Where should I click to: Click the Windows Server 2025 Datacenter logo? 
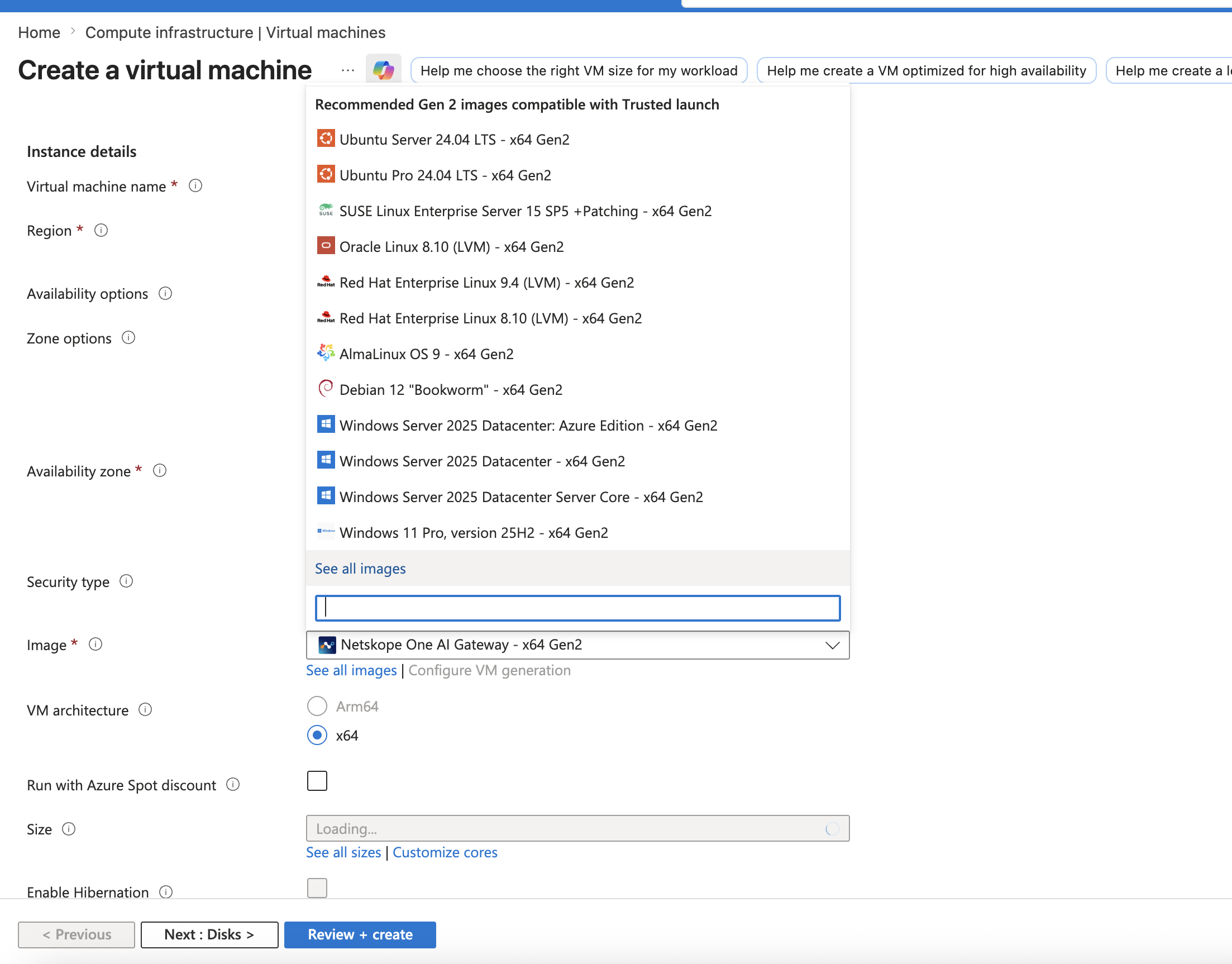326,460
